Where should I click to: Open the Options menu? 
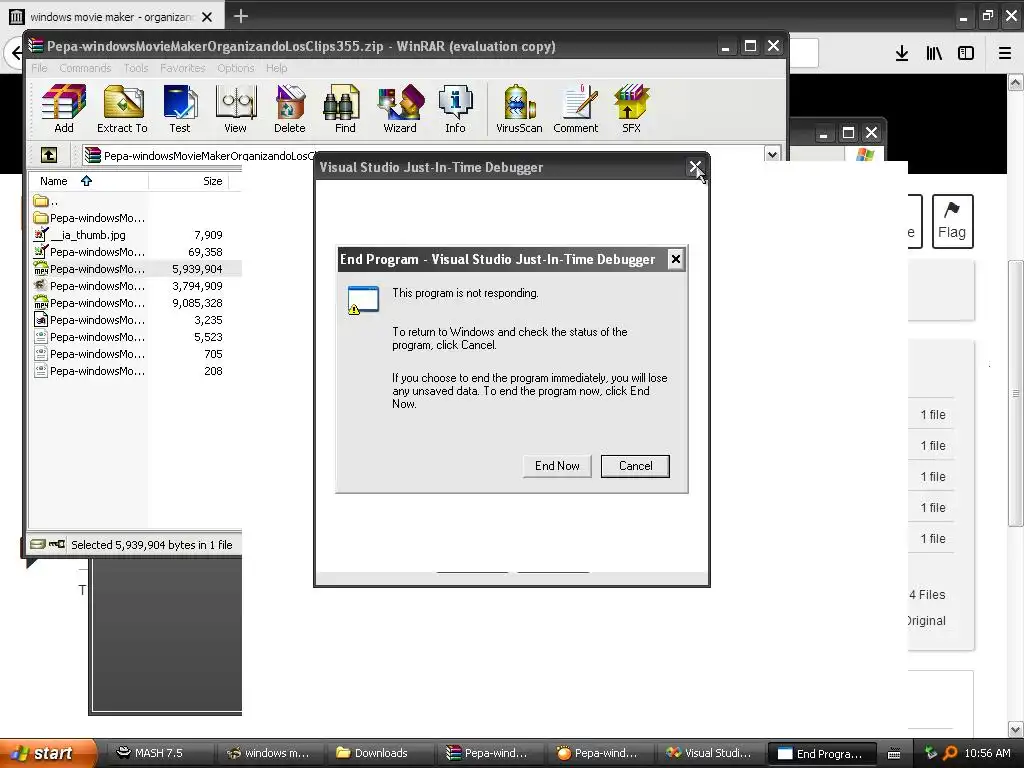coord(236,68)
